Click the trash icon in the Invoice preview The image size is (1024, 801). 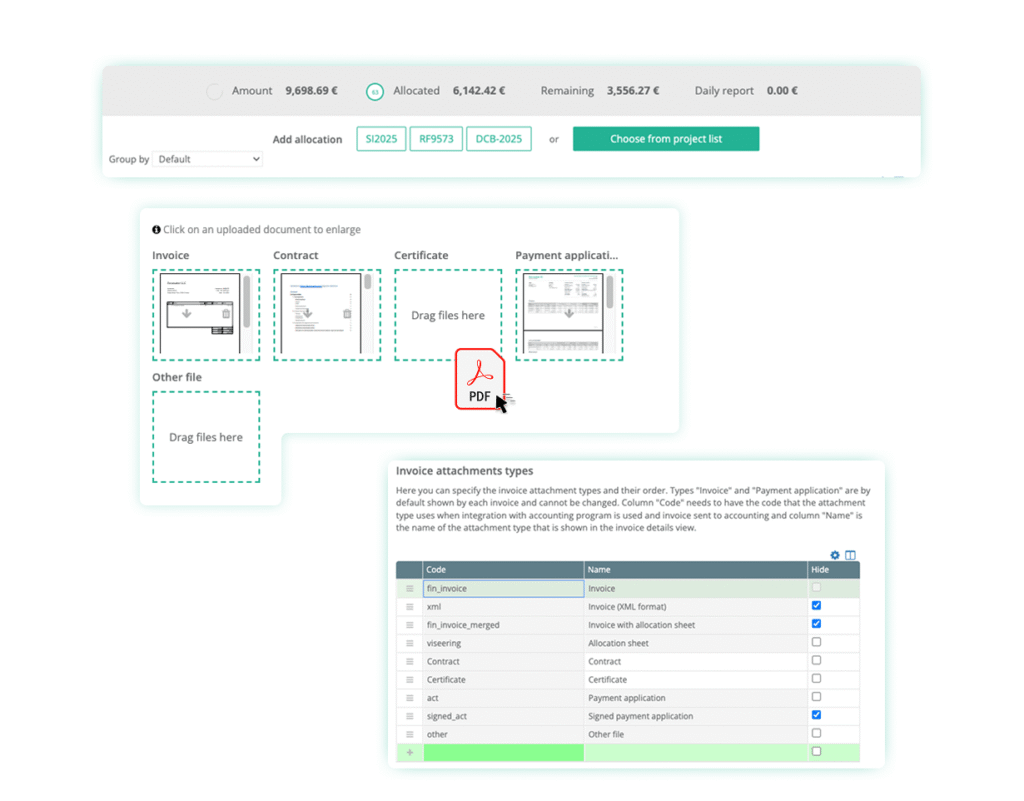(x=226, y=314)
